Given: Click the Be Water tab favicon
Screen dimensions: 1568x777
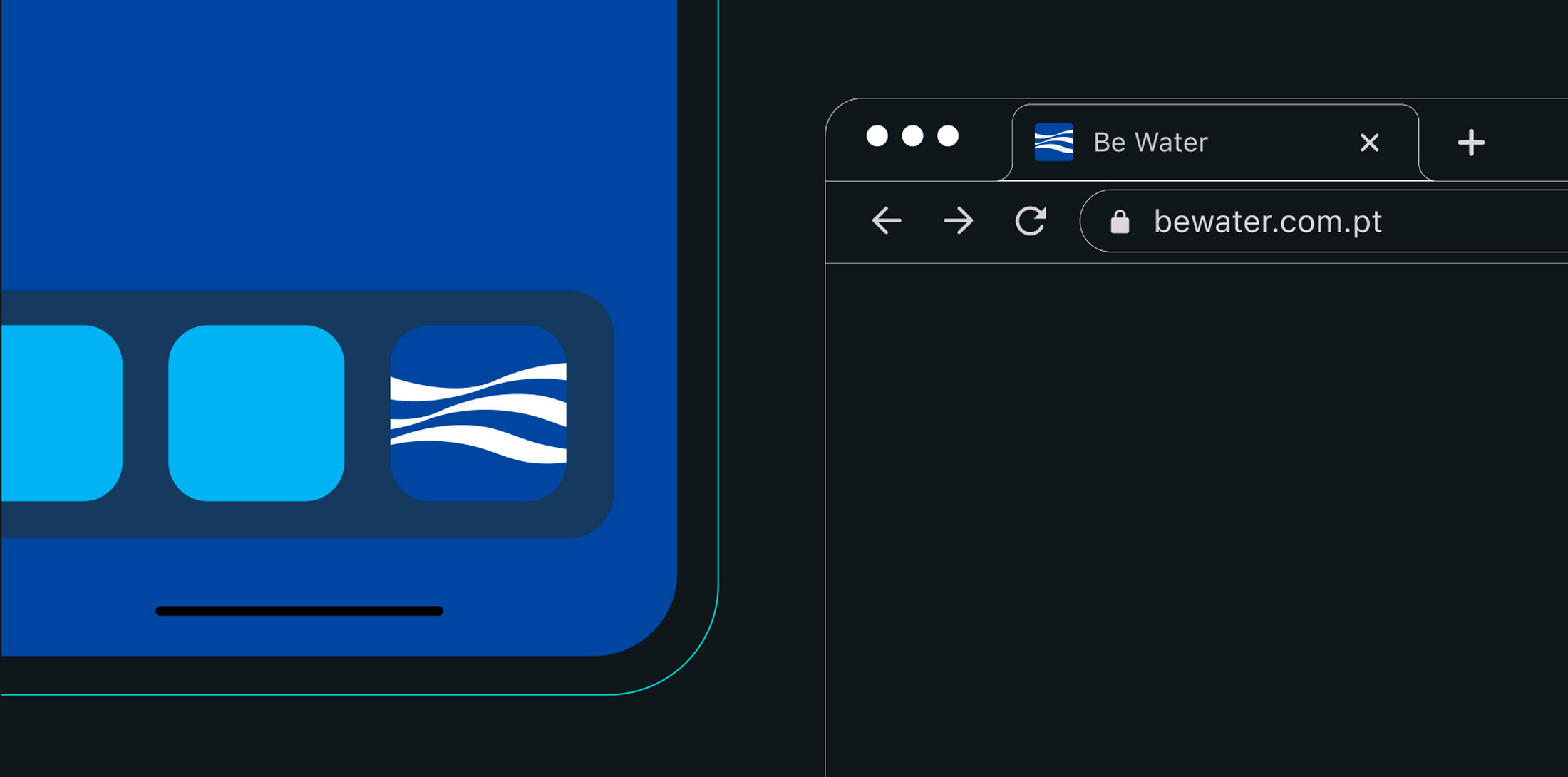Looking at the screenshot, I should 1053,142.
